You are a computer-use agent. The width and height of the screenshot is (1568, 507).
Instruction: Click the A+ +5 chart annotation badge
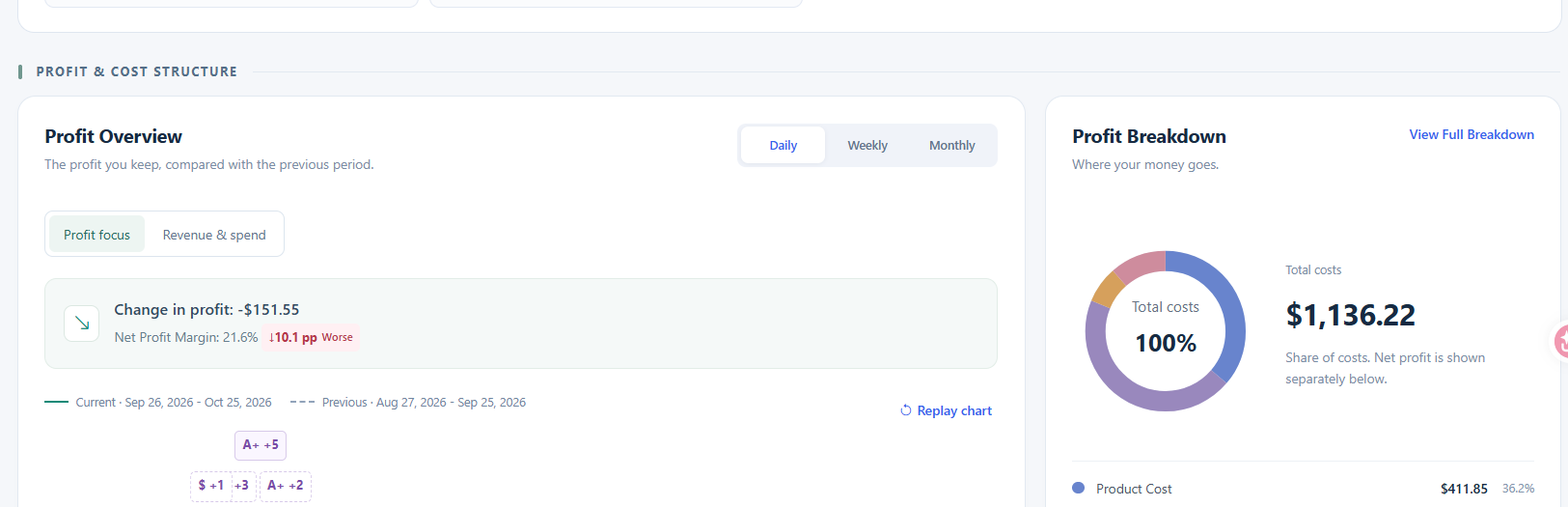(x=261, y=445)
